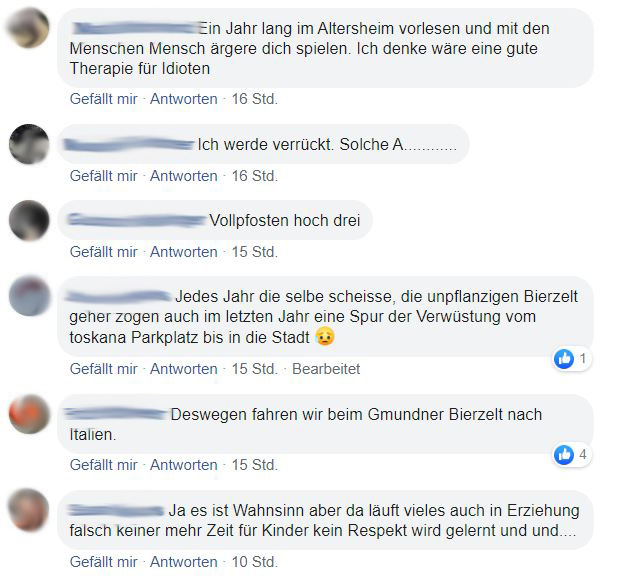Click the like icon showing 4 reactions

564,455
